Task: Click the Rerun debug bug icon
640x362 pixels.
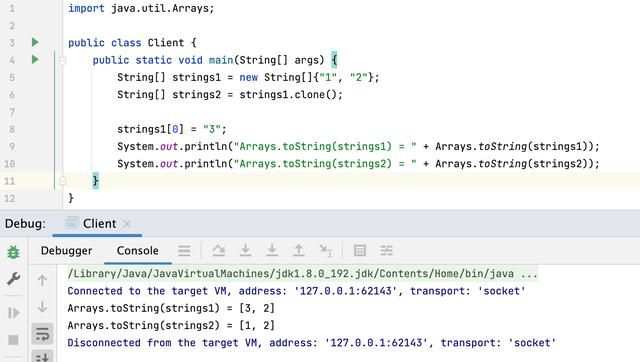Action: 13,252
